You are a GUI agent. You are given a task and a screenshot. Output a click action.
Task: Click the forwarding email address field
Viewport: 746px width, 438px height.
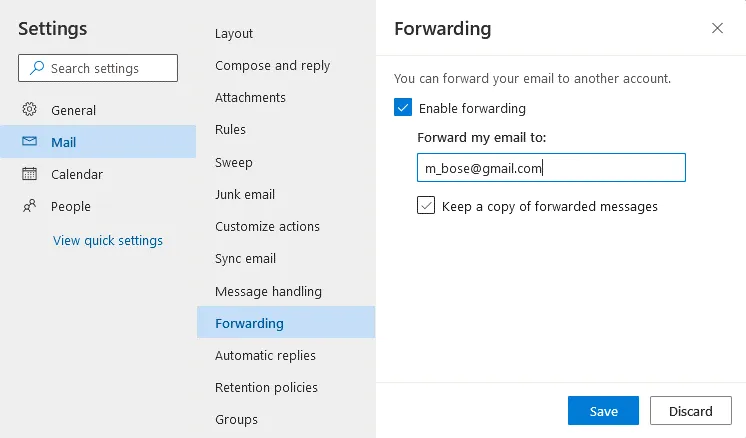click(x=551, y=168)
